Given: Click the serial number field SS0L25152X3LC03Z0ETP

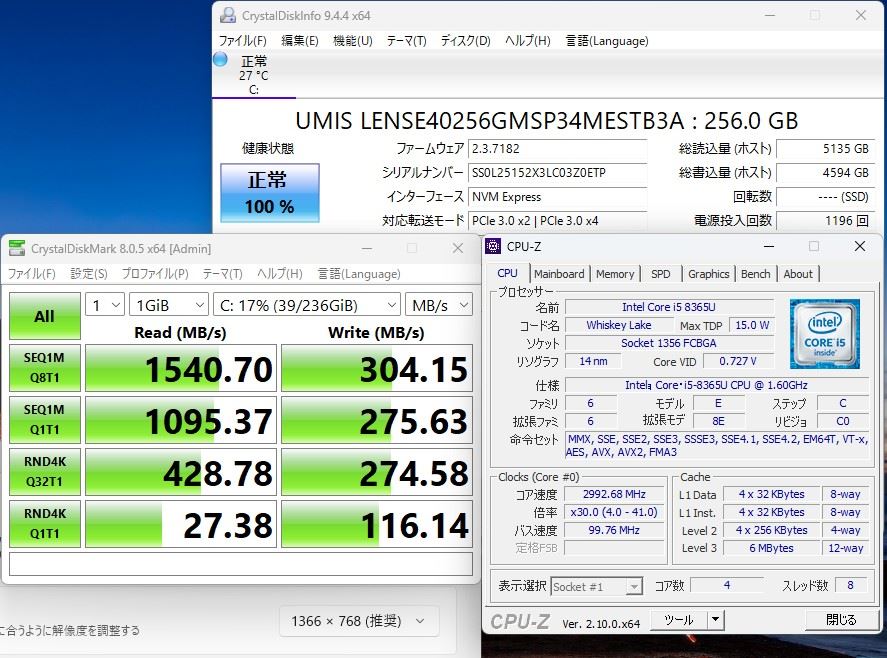Looking at the screenshot, I should click(x=558, y=173).
